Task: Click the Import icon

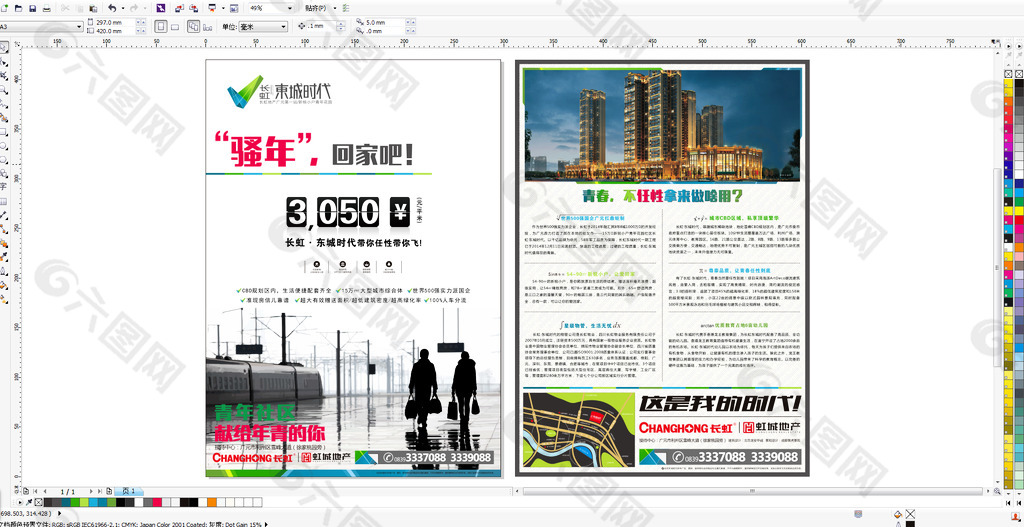Action: (x=179, y=8)
